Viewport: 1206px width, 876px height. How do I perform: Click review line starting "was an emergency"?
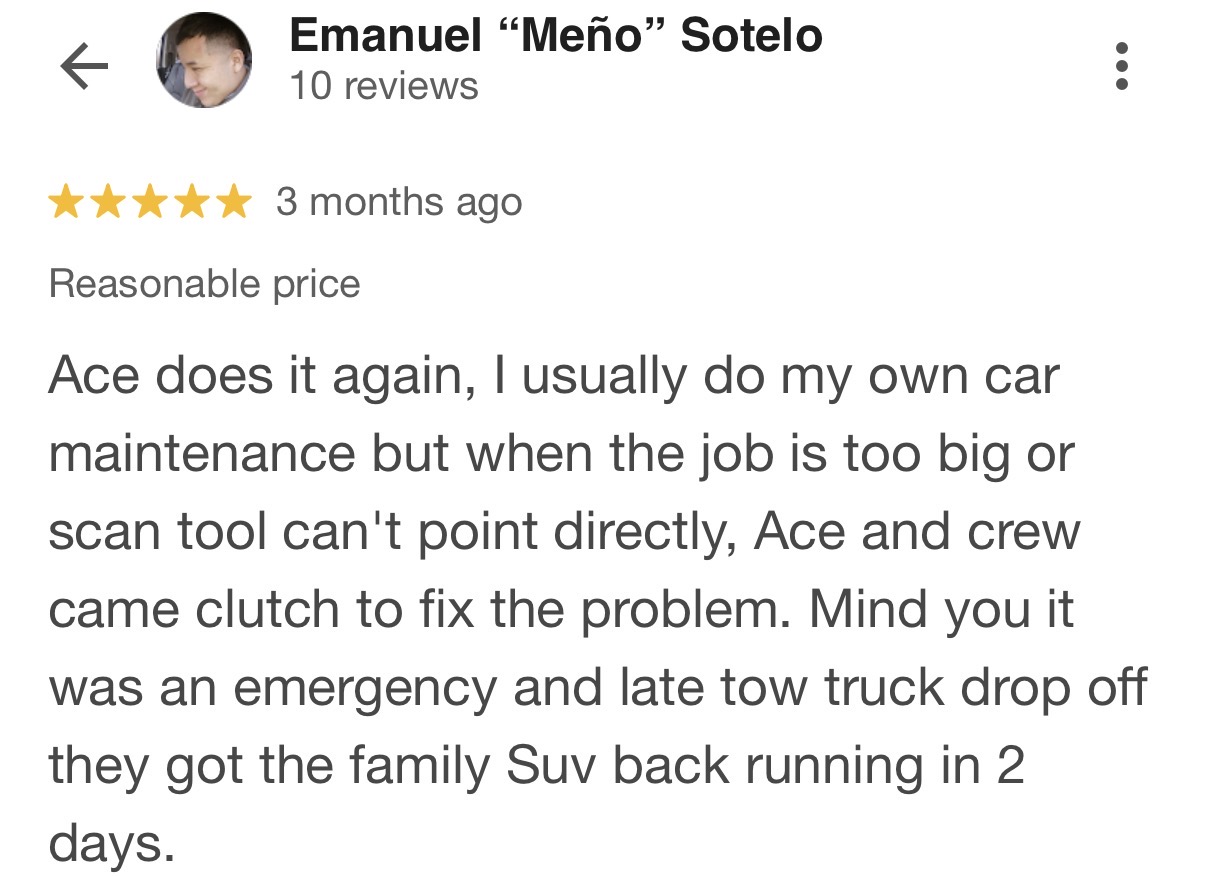point(596,688)
